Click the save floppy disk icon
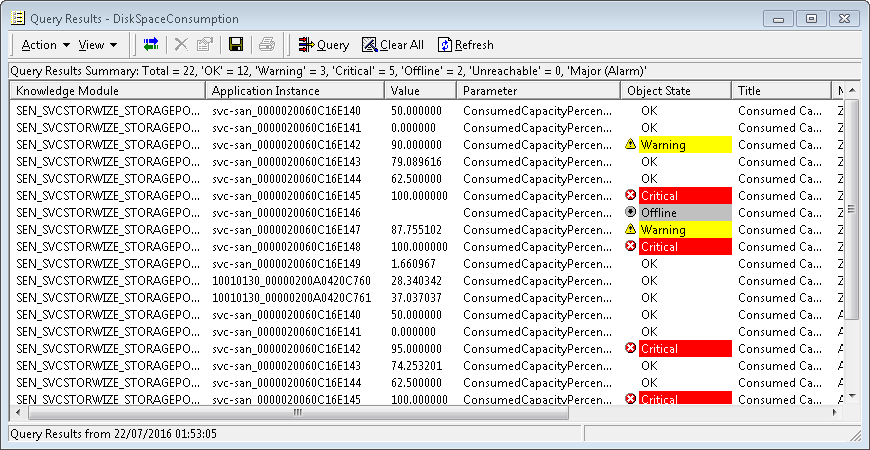 [236, 45]
